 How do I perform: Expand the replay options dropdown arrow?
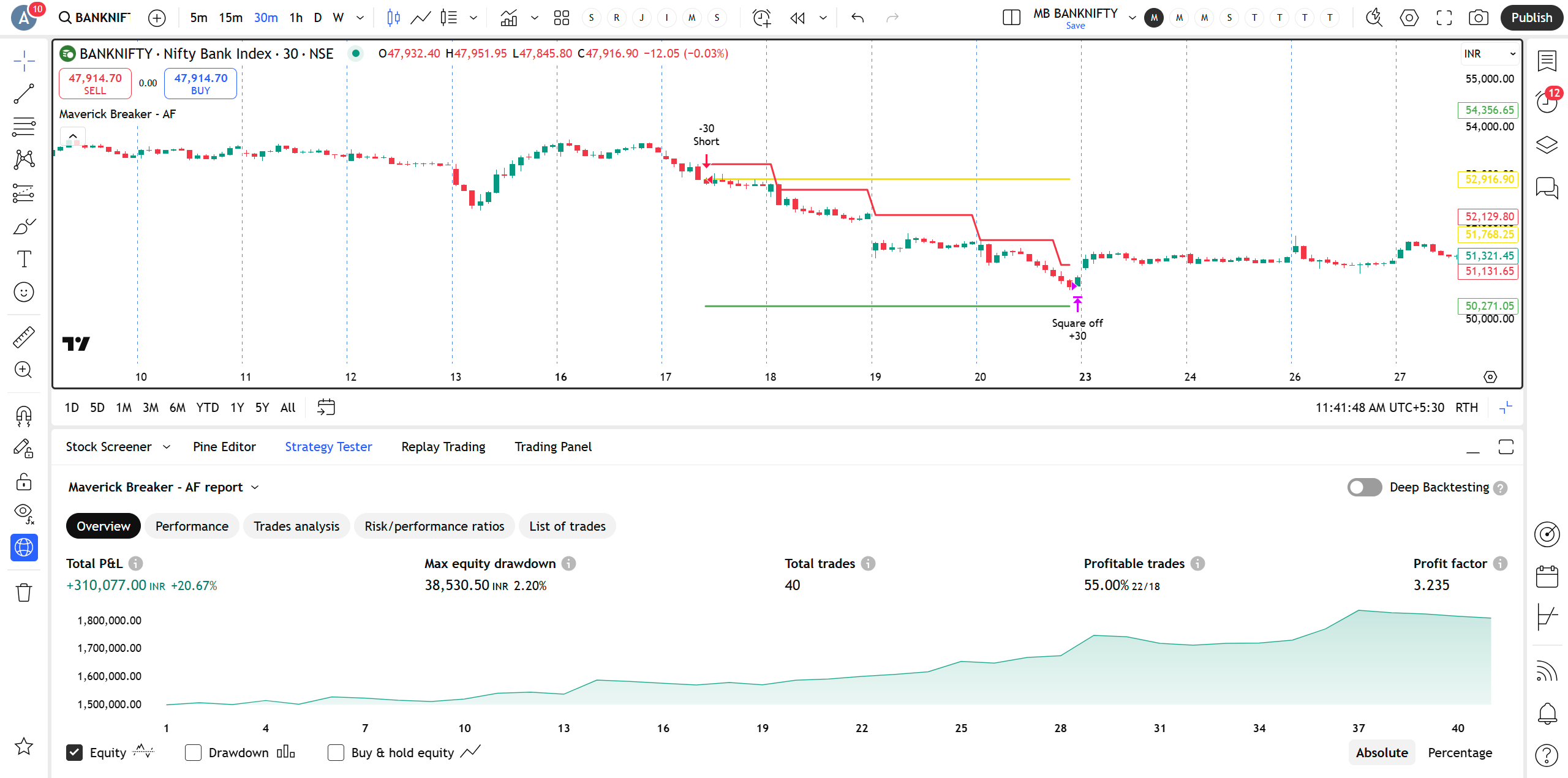click(823, 18)
